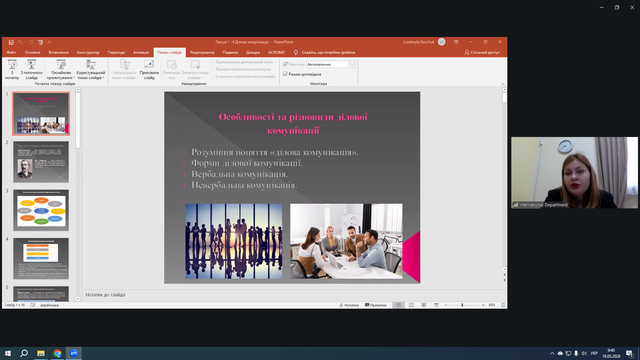Click the slide title text on the slide
Screen dimensions: 640x360
coord(293,124)
